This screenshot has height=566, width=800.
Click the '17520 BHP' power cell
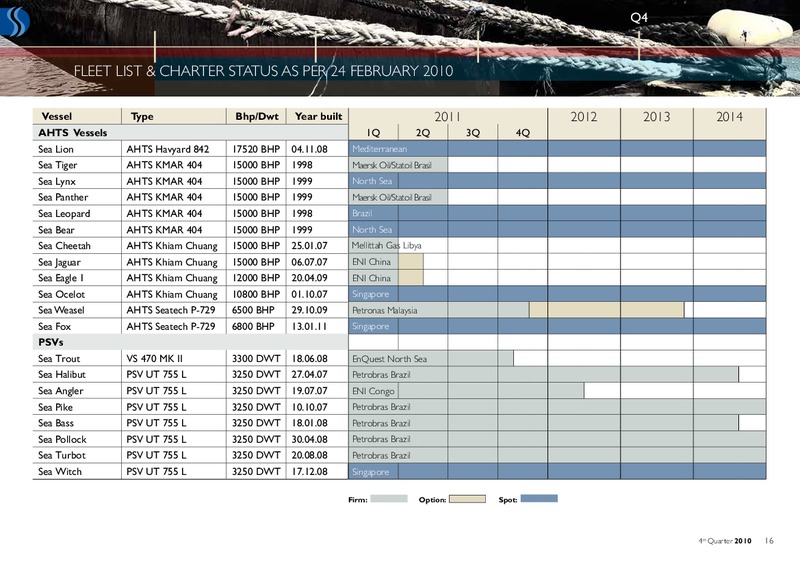(x=256, y=149)
